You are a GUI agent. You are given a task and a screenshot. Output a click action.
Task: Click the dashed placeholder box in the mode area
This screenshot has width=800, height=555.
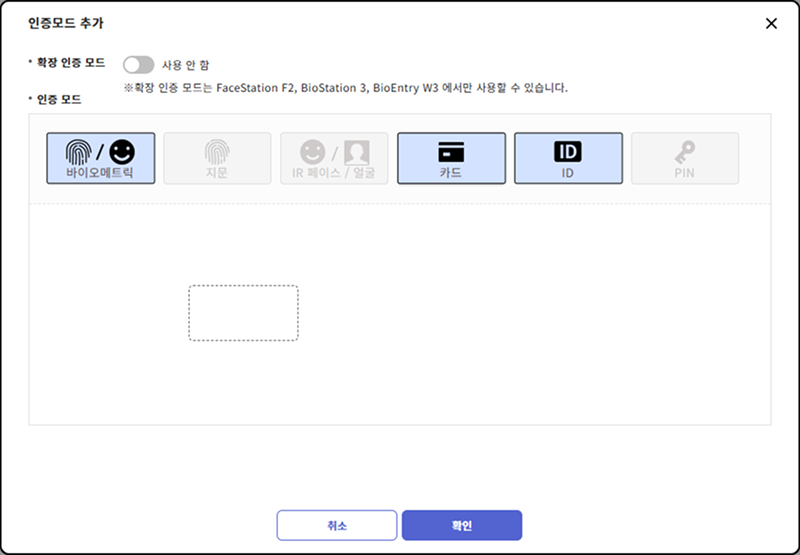[243, 313]
